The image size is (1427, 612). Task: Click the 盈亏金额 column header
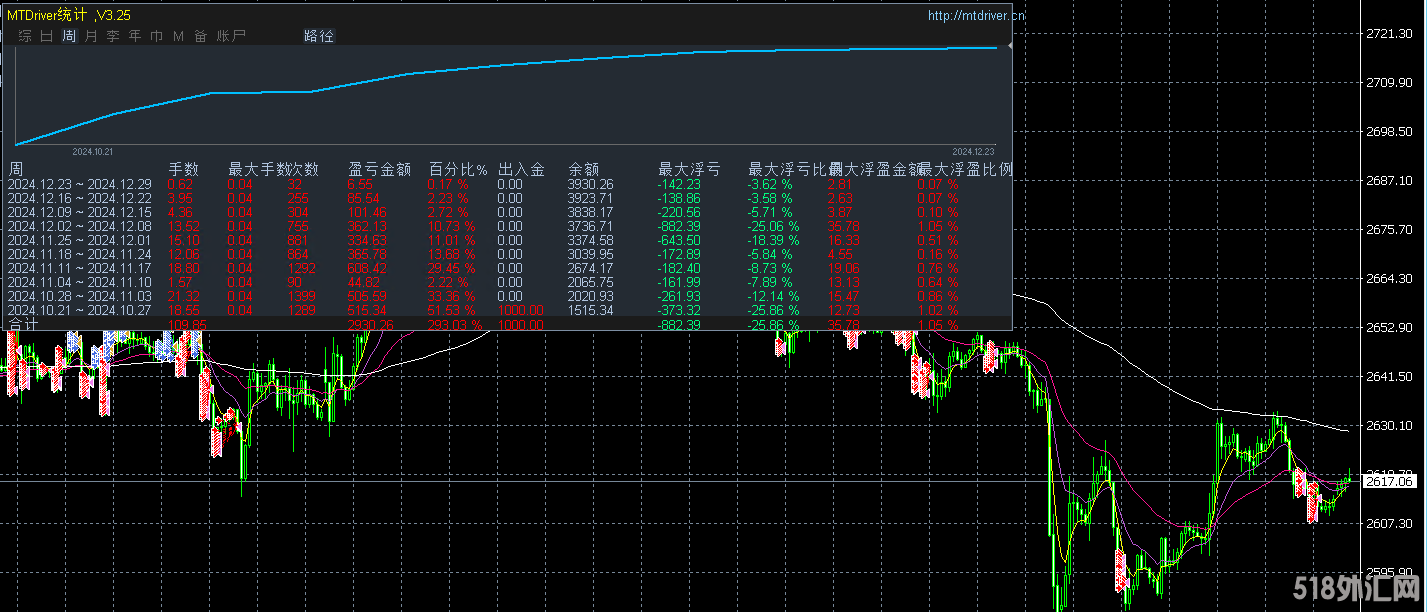coord(379,170)
